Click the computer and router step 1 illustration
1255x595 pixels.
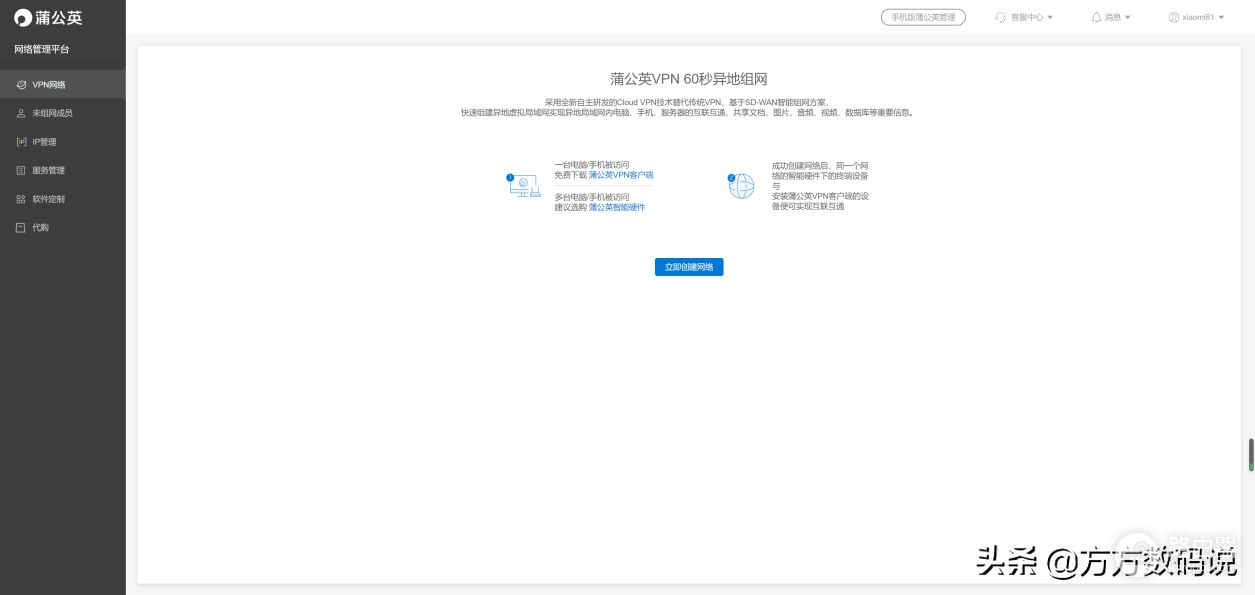[523, 185]
